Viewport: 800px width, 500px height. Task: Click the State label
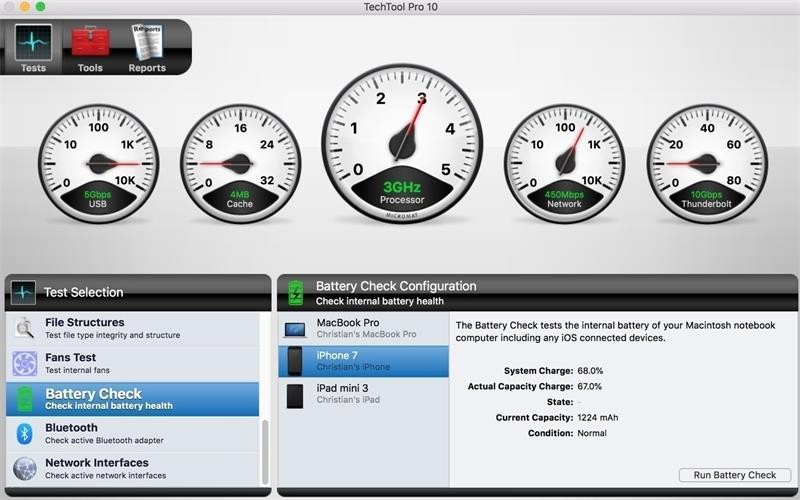(560, 402)
